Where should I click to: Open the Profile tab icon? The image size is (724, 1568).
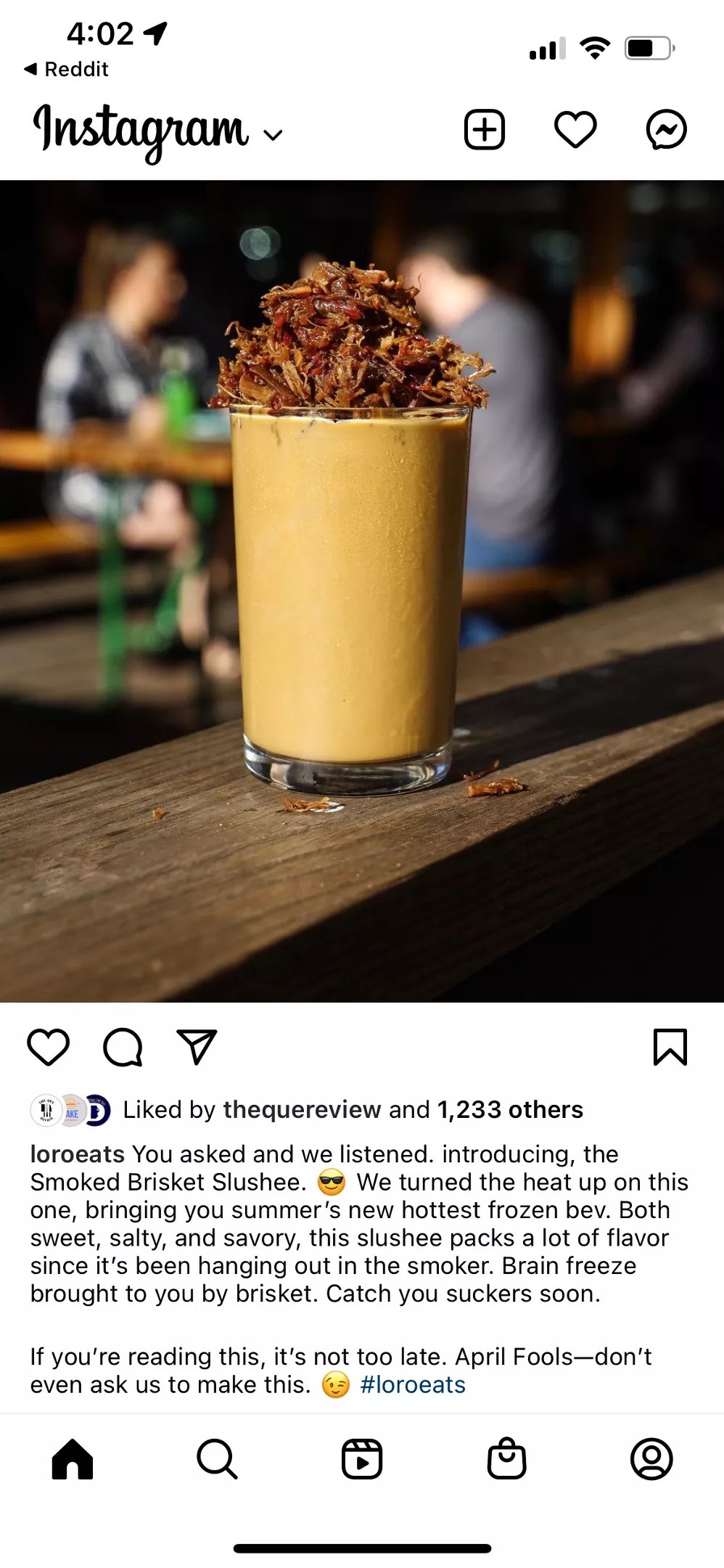coord(651,1459)
